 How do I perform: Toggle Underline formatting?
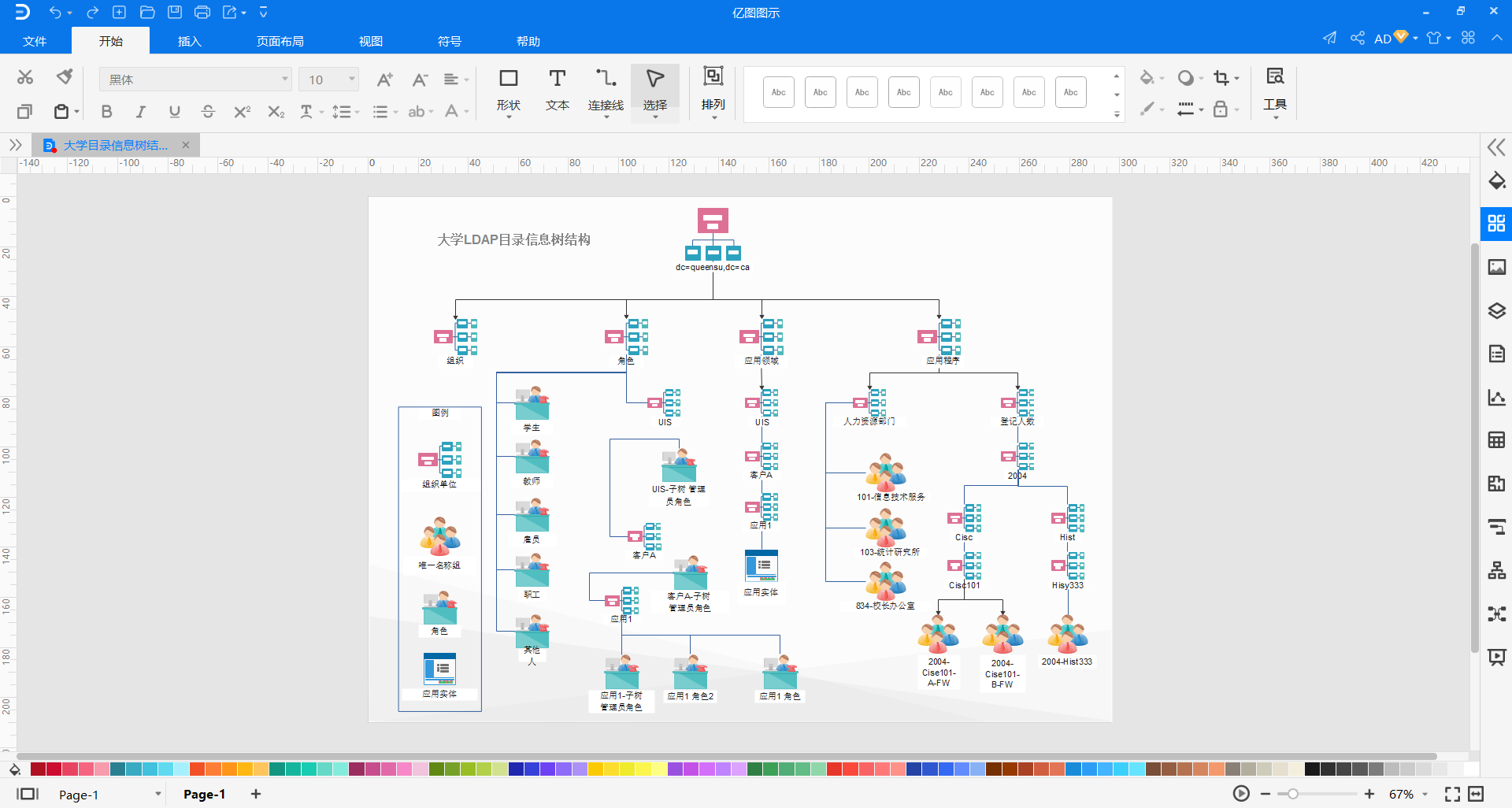pyautogui.click(x=174, y=112)
